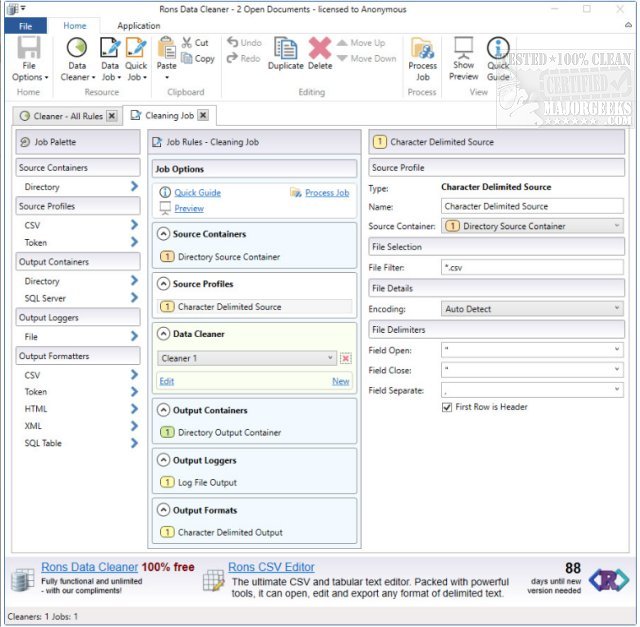Select Directory Output Container rule
The image size is (640, 627).
coord(221,432)
